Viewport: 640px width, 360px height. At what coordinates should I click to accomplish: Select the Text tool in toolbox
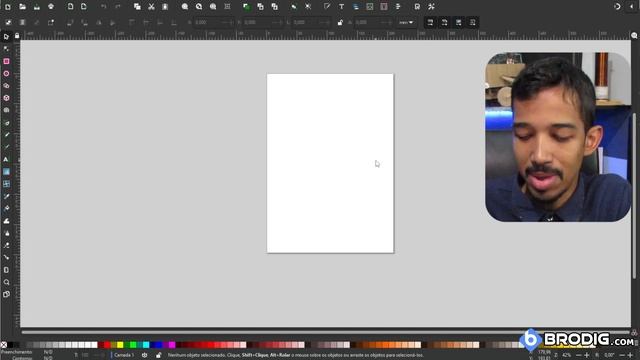pos(6,159)
